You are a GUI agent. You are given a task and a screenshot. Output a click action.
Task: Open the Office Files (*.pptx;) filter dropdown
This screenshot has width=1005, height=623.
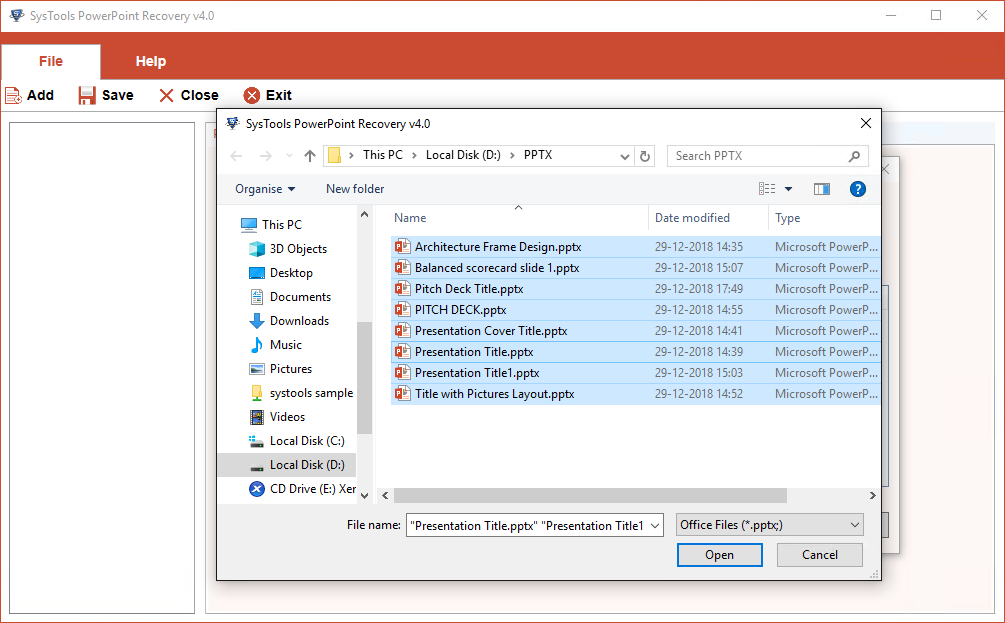click(x=769, y=525)
